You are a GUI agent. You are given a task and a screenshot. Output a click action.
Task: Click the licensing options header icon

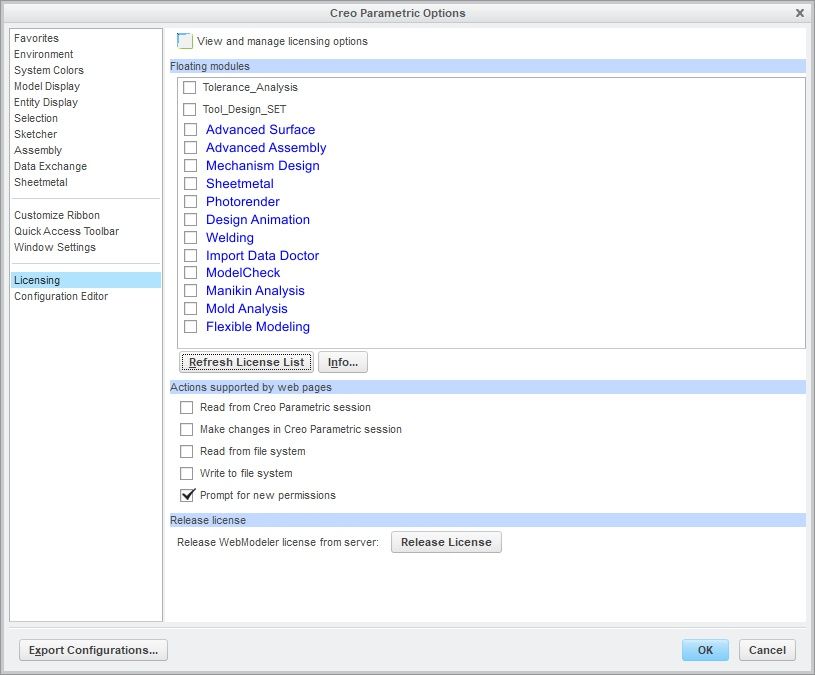[x=184, y=41]
